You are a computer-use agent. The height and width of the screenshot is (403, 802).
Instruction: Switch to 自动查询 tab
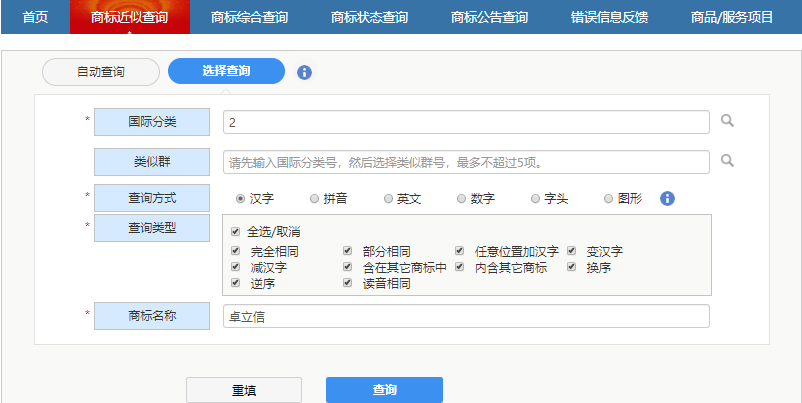click(x=101, y=72)
